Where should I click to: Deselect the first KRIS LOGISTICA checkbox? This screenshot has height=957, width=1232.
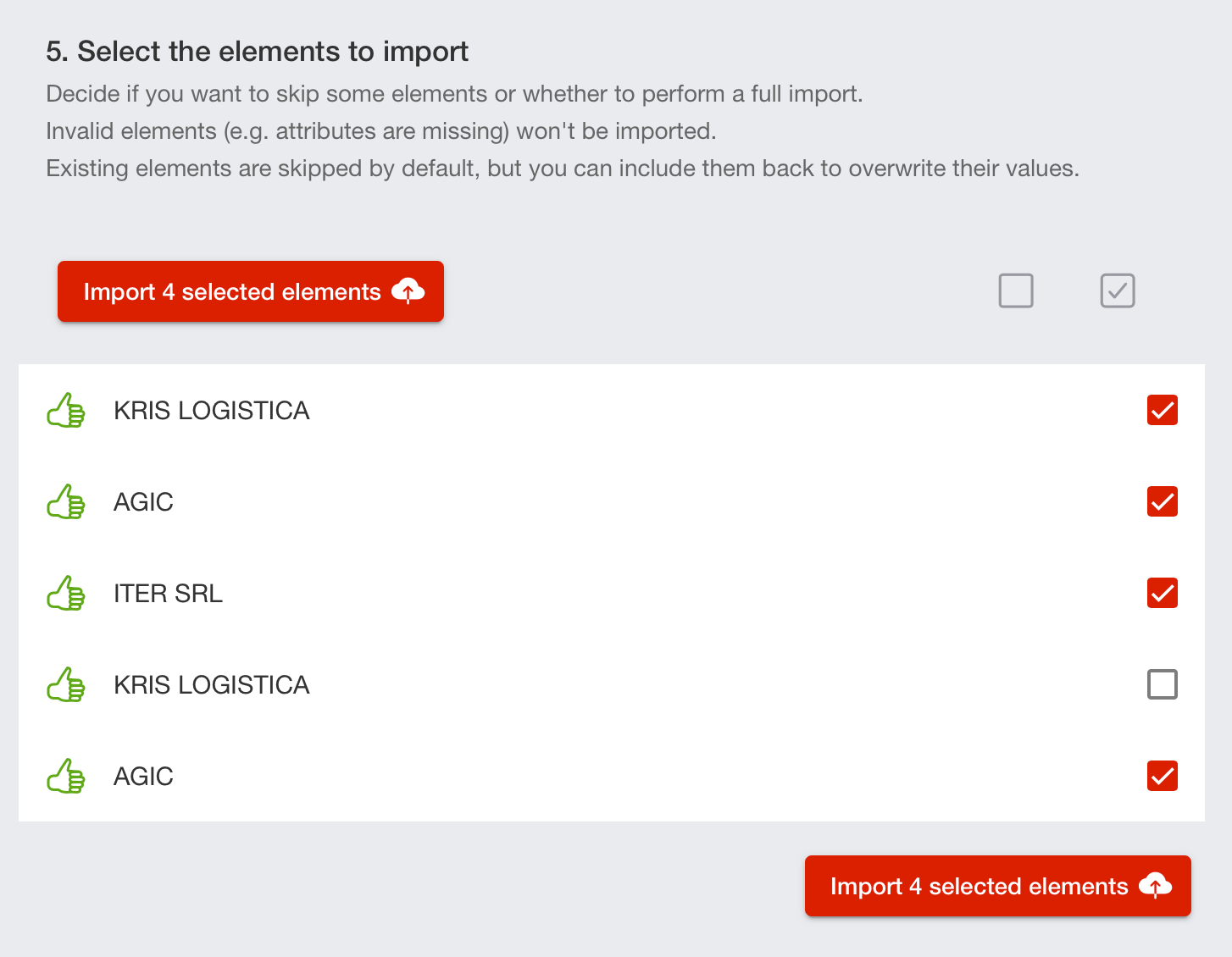pyautogui.click(x=1162, y=410)
